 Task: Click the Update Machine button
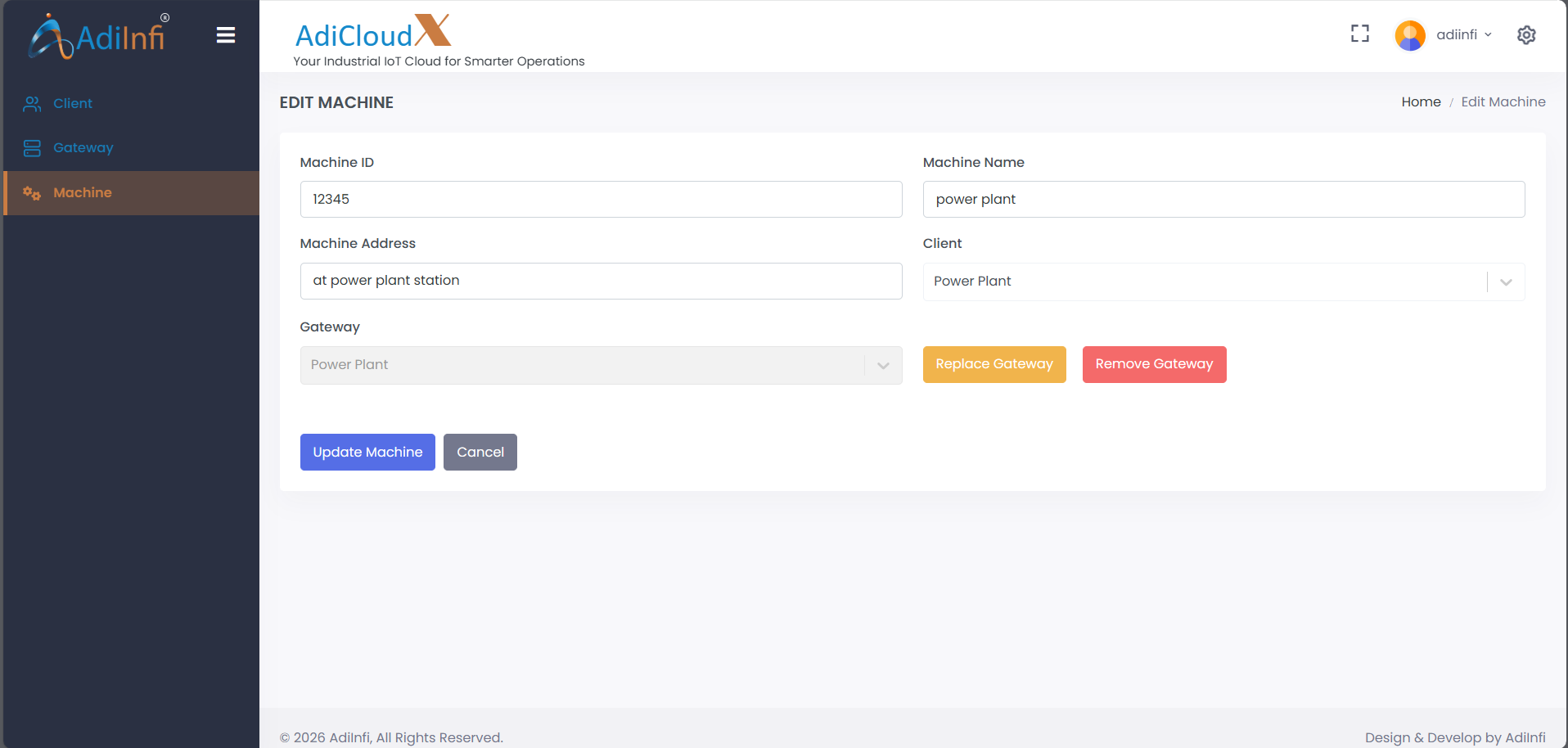tap(367, 452)
